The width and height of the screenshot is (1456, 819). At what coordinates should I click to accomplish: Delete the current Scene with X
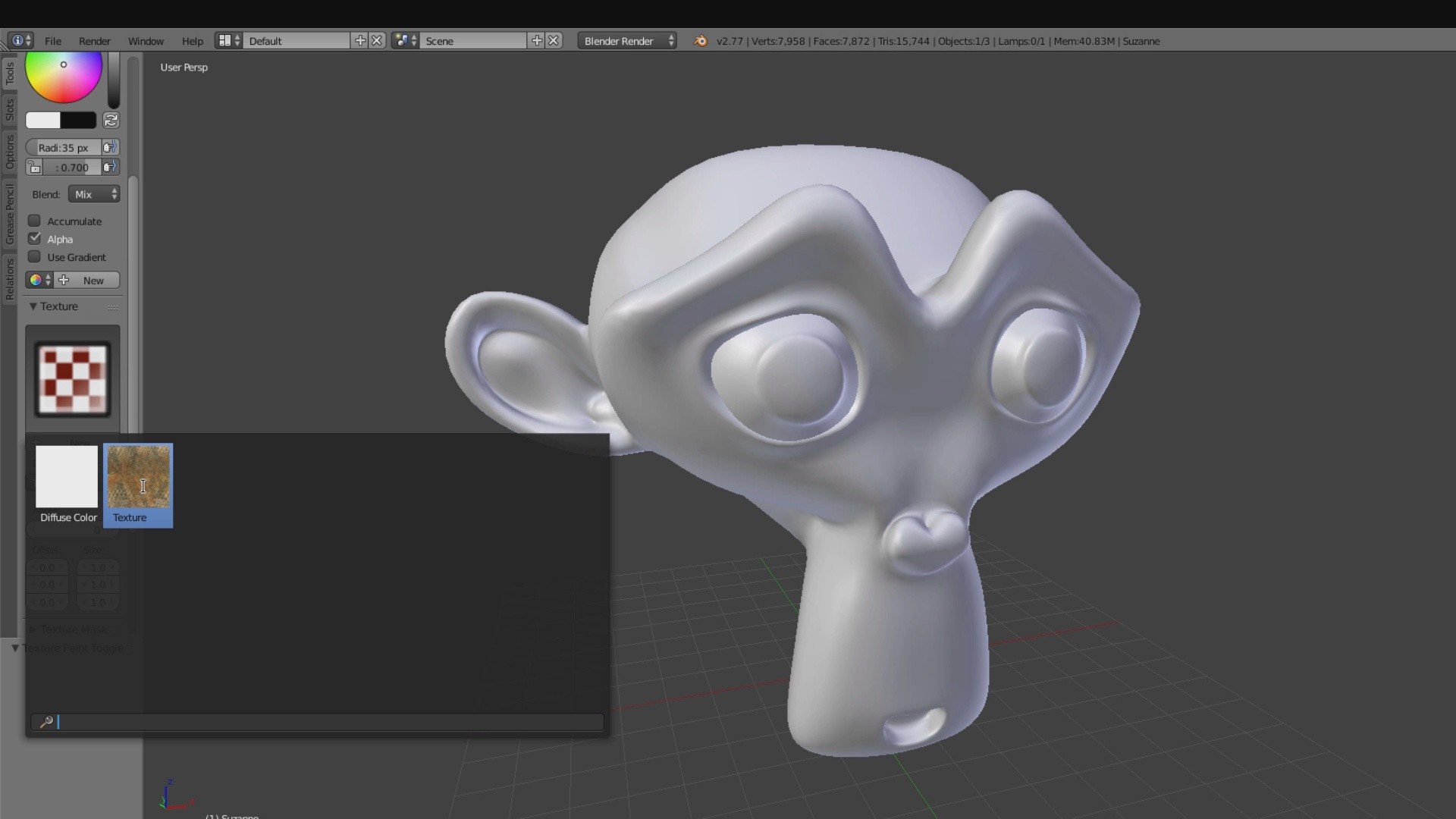pos(554,41)
